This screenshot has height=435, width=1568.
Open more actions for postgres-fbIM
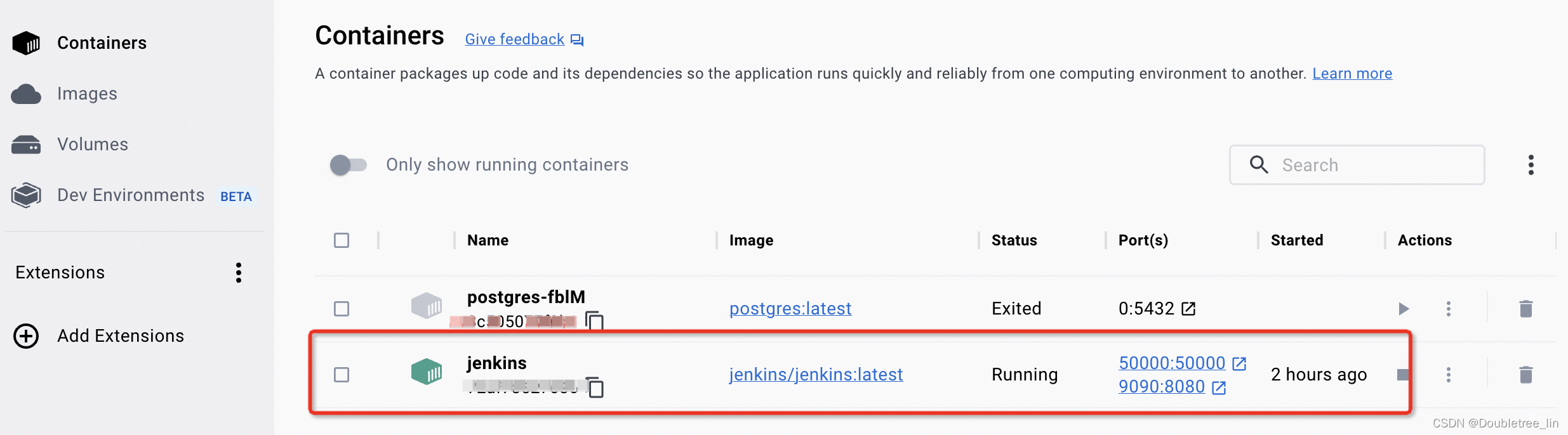[1449, 309]
